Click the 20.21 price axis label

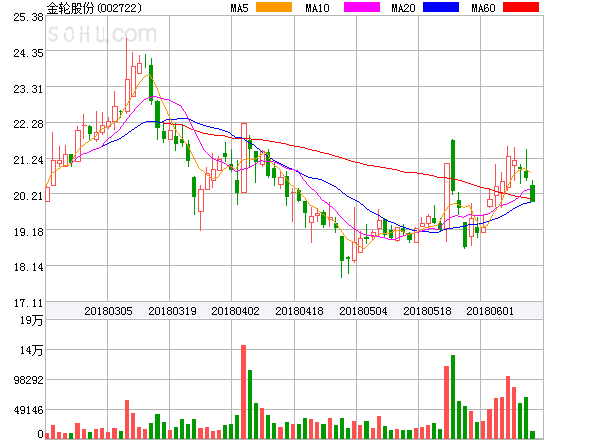pyautogui.click(x=28, y=196)
